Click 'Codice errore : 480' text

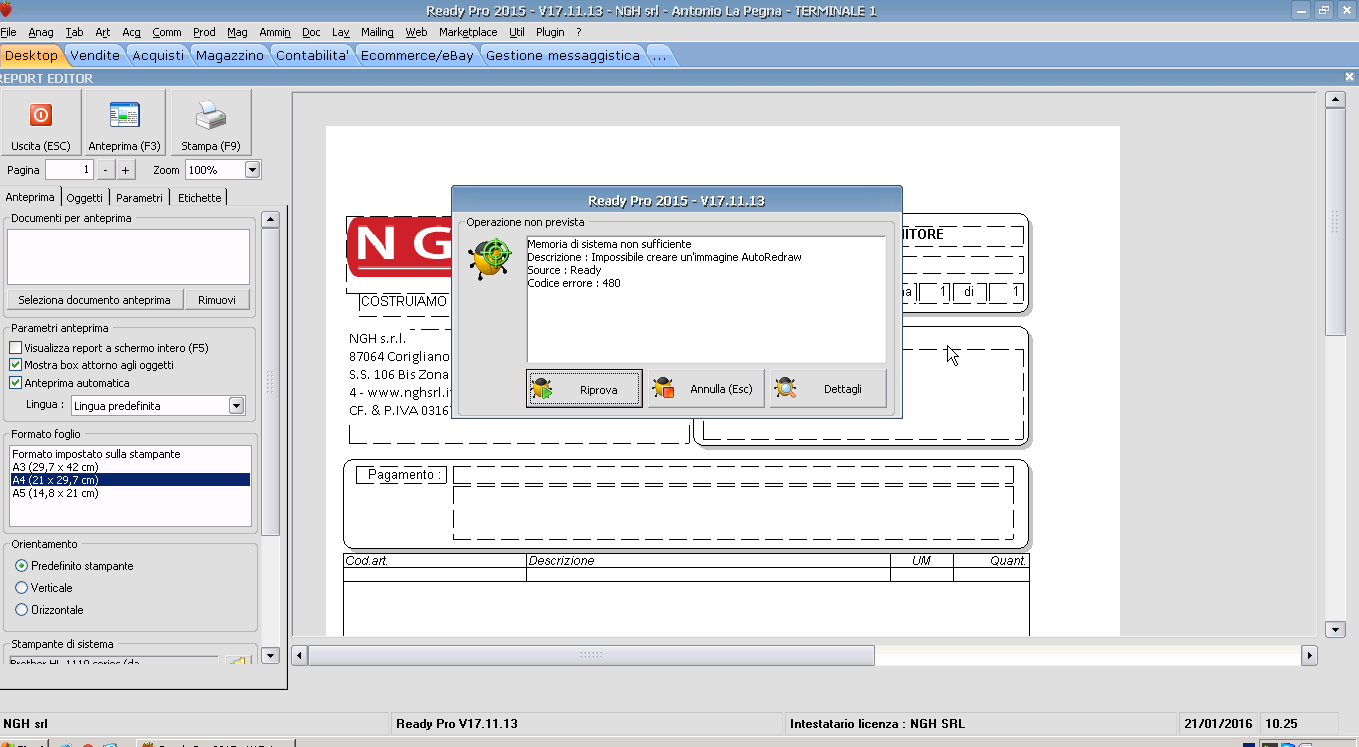[x=574, y=283]
